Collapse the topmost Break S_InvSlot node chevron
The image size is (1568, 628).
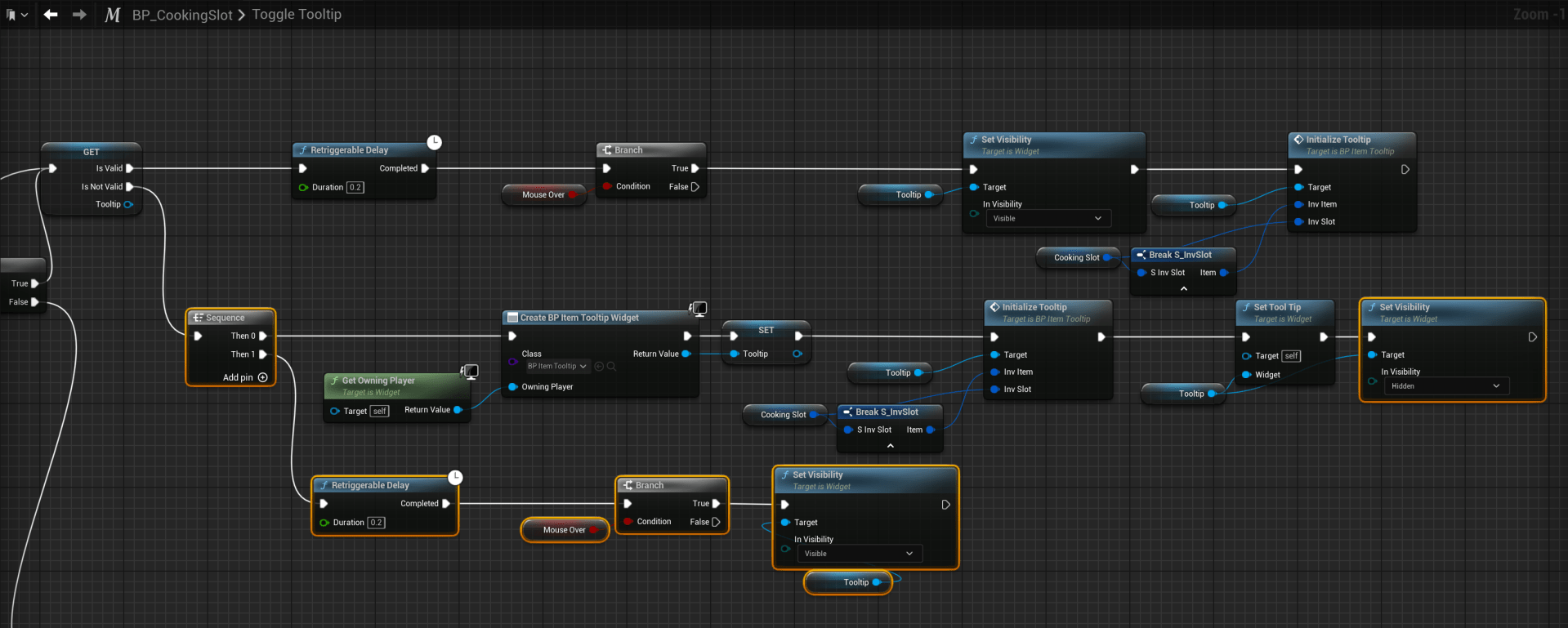[1183, 289]
